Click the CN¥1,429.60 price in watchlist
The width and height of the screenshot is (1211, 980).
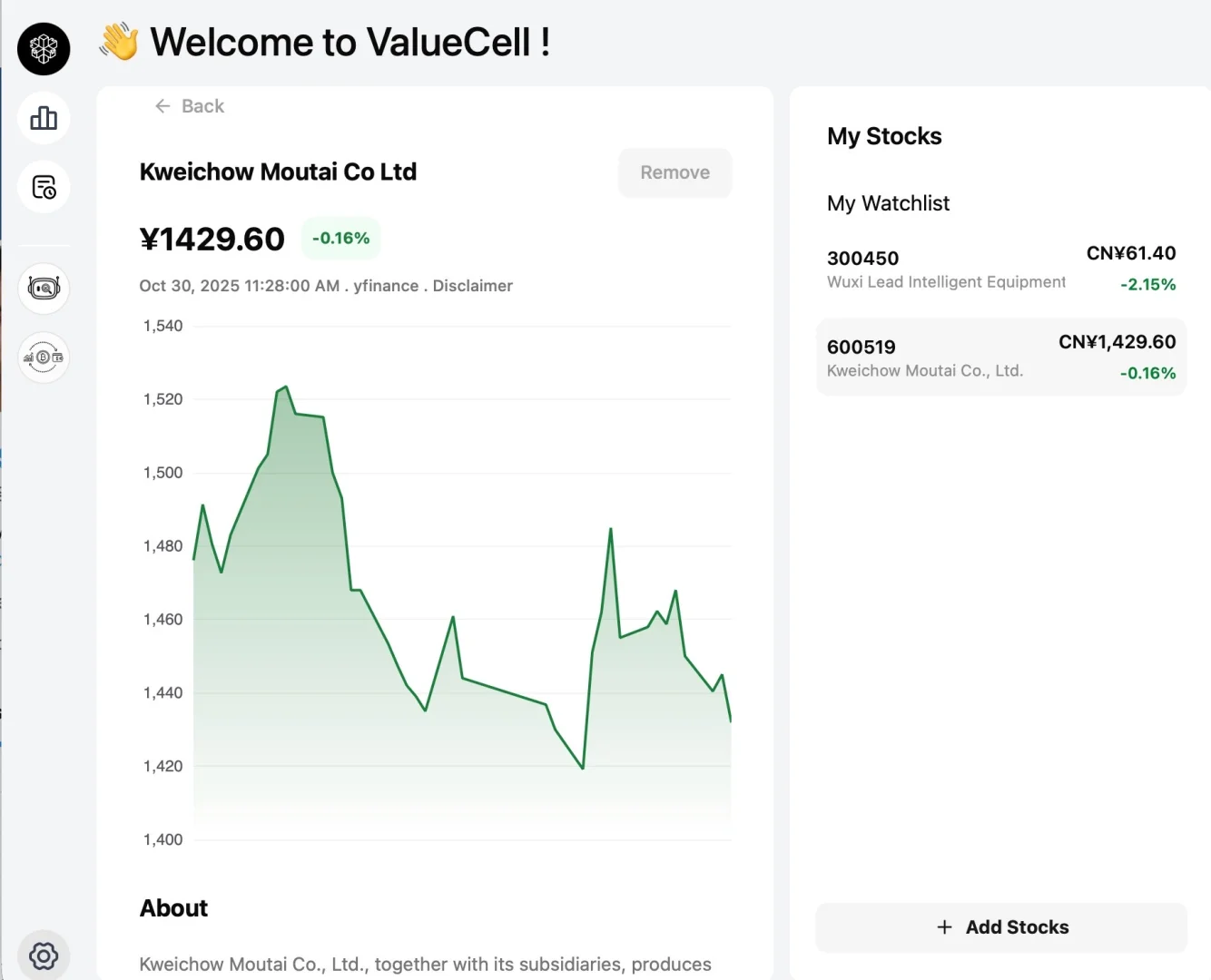(x=1117, y=342)
